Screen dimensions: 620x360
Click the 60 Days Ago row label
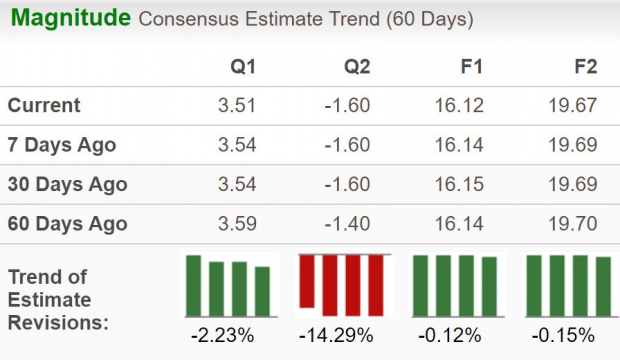[x=68, y=224]
